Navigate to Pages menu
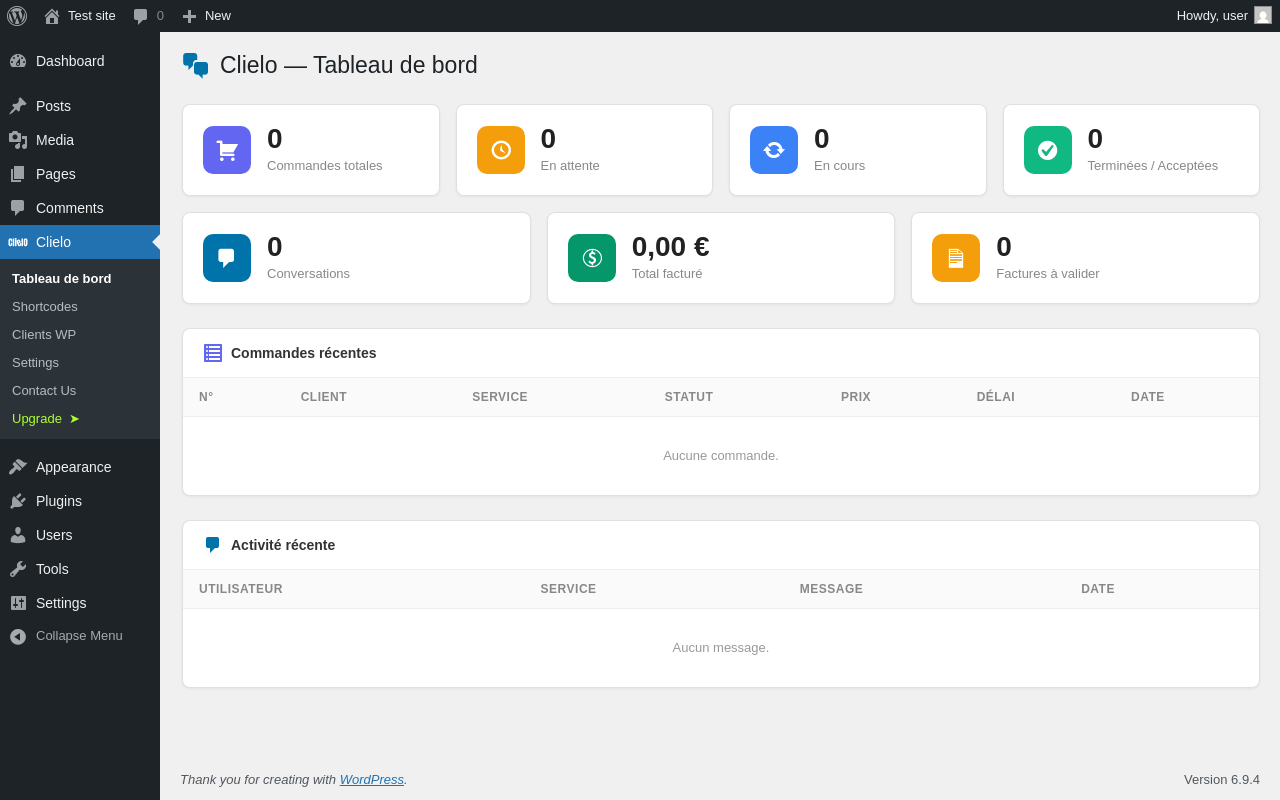 point(80,174)
